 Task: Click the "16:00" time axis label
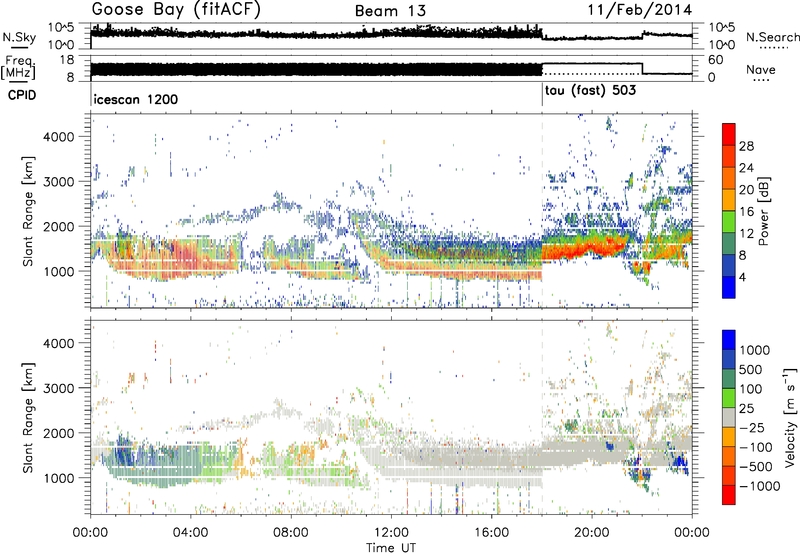click(492, 533)
